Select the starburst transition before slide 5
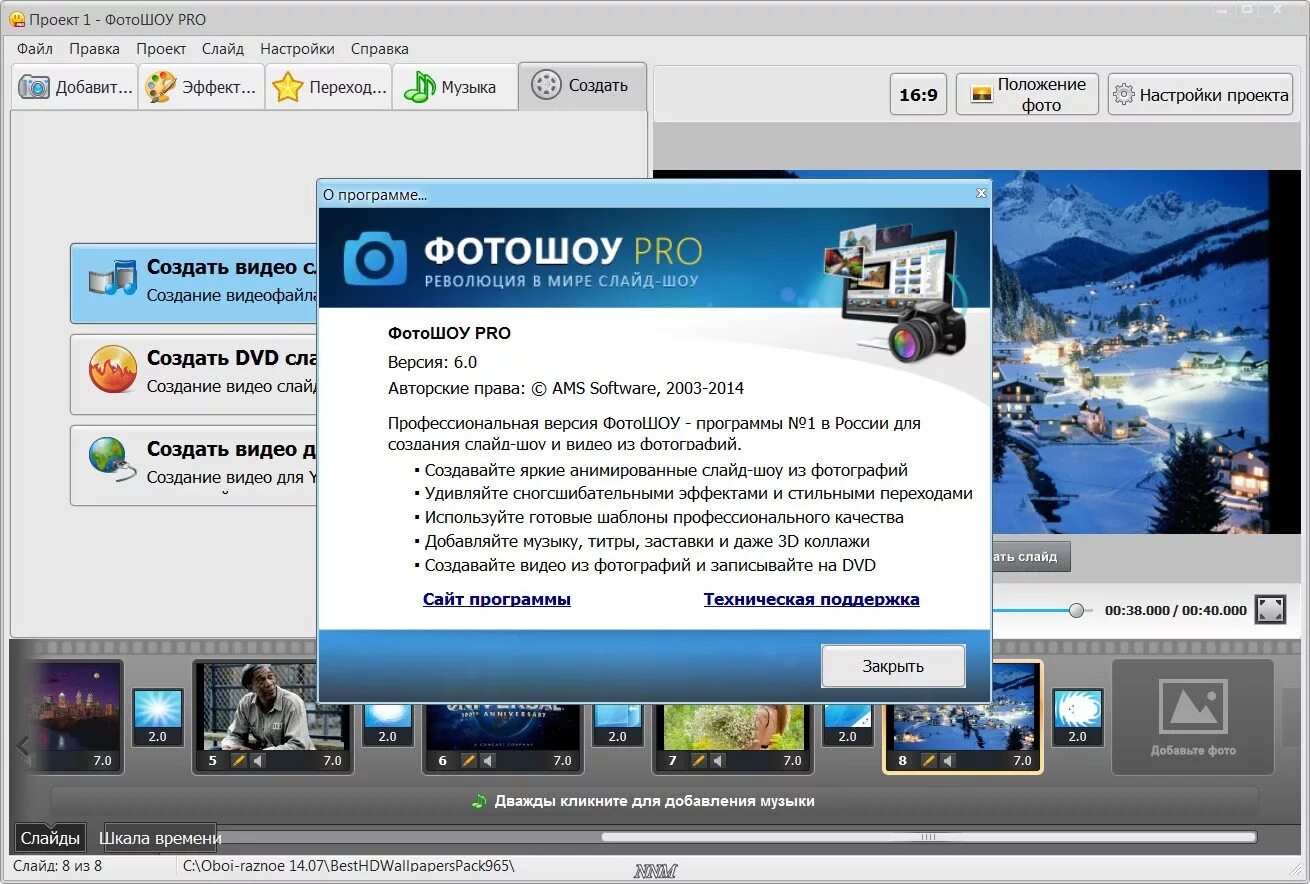The width and height of the screenshot is (1310, 884). [158, 708]
